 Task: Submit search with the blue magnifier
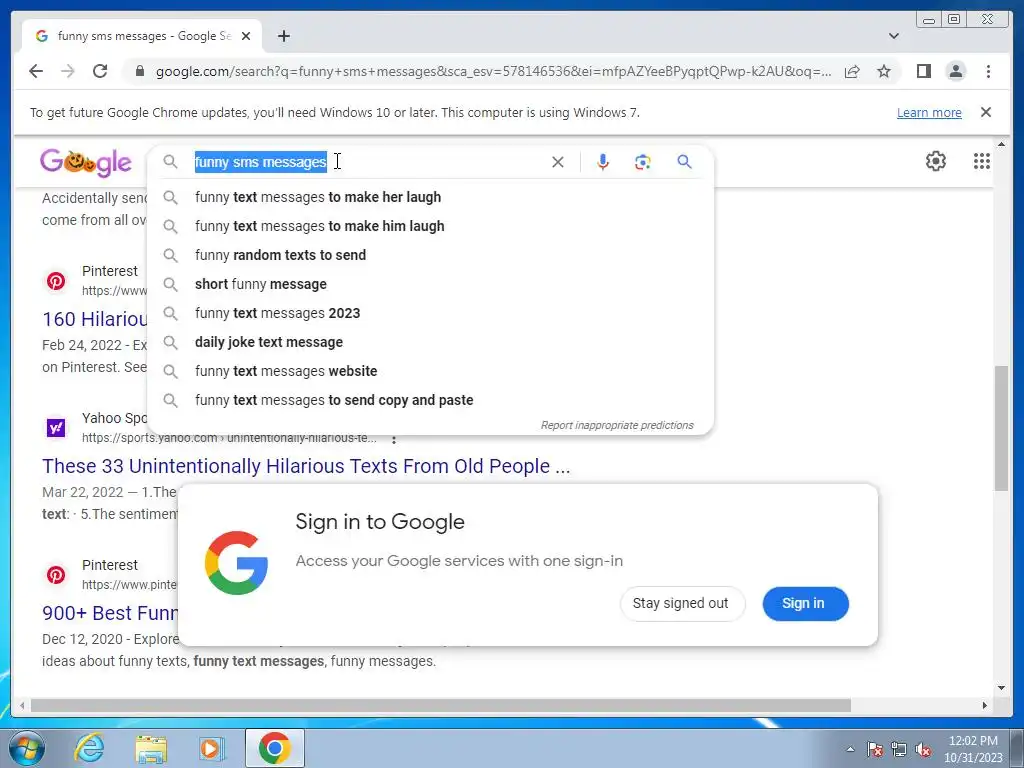pos(684,162)
